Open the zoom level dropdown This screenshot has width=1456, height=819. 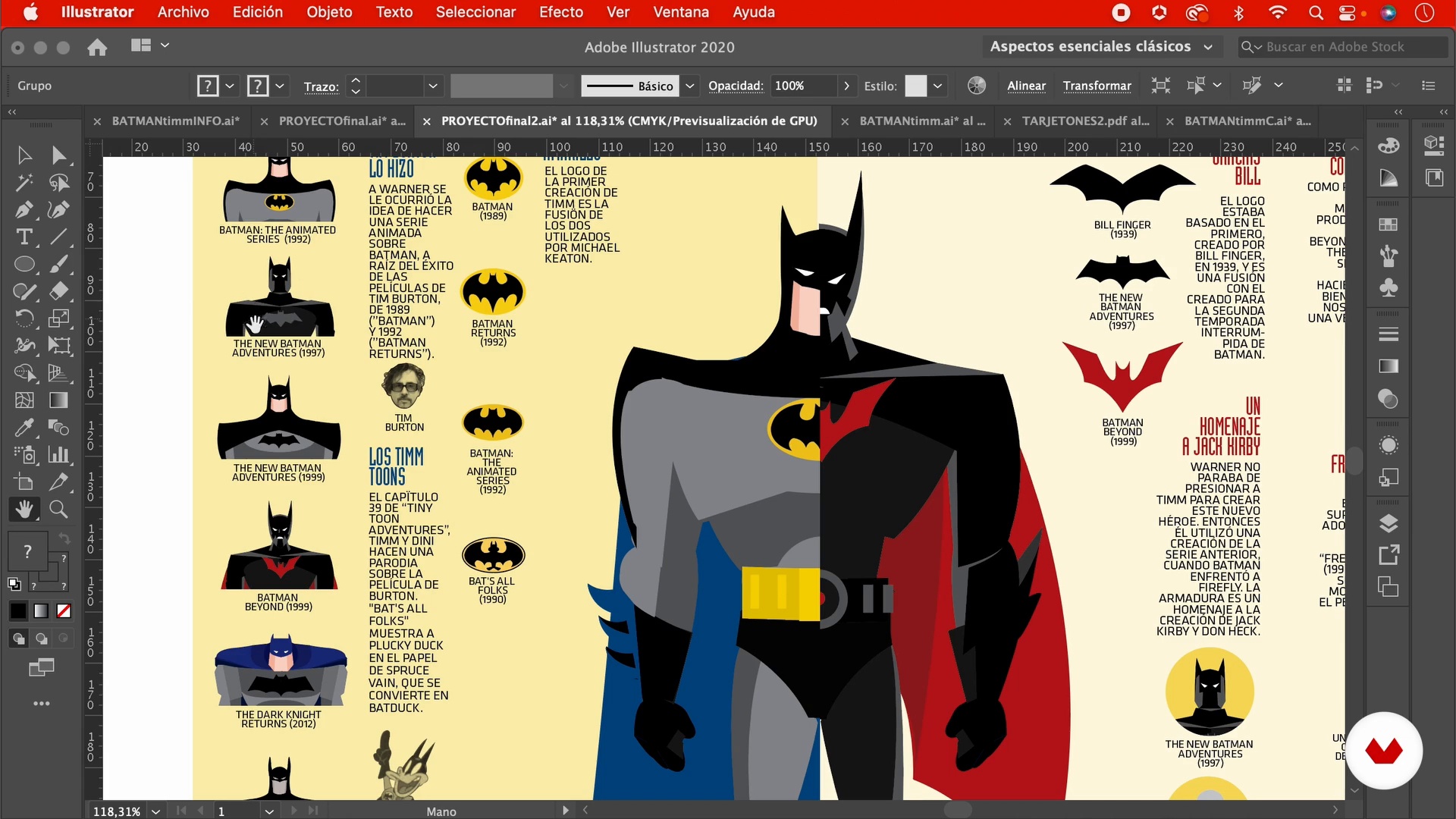(x=155, y=811)
